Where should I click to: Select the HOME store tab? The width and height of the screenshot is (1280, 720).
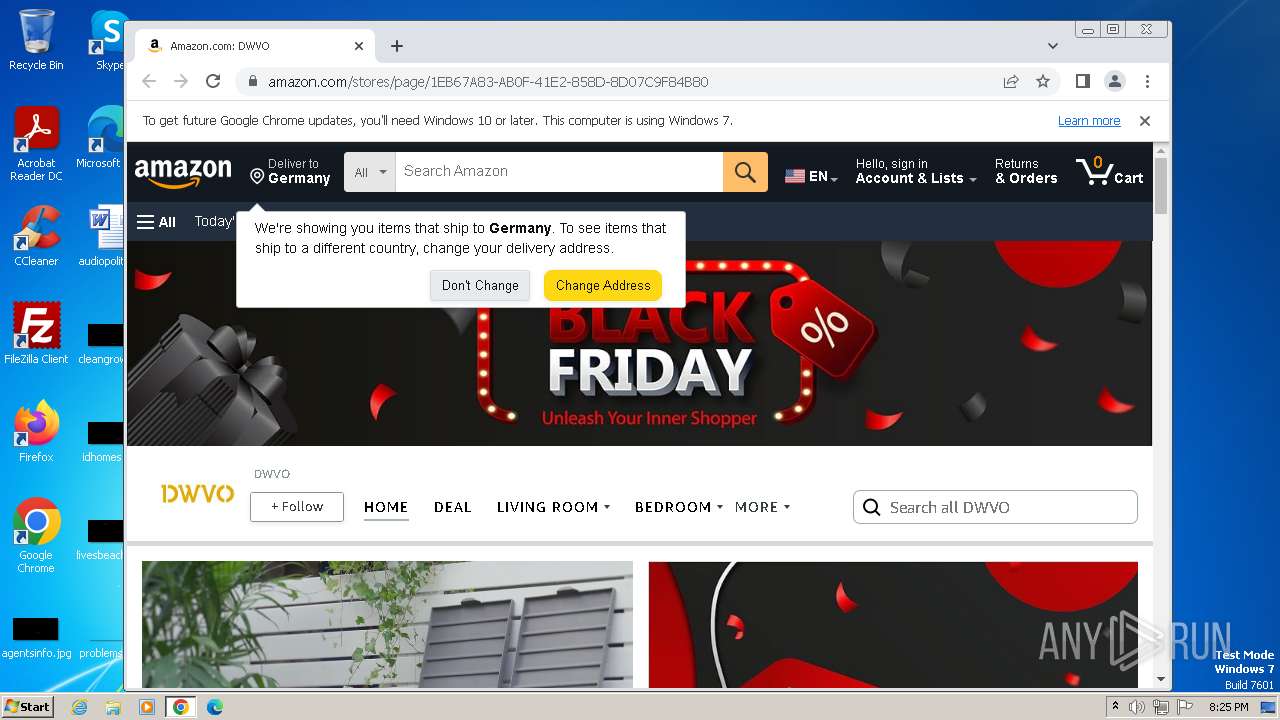pyautogui.click(x=386, y=507)
